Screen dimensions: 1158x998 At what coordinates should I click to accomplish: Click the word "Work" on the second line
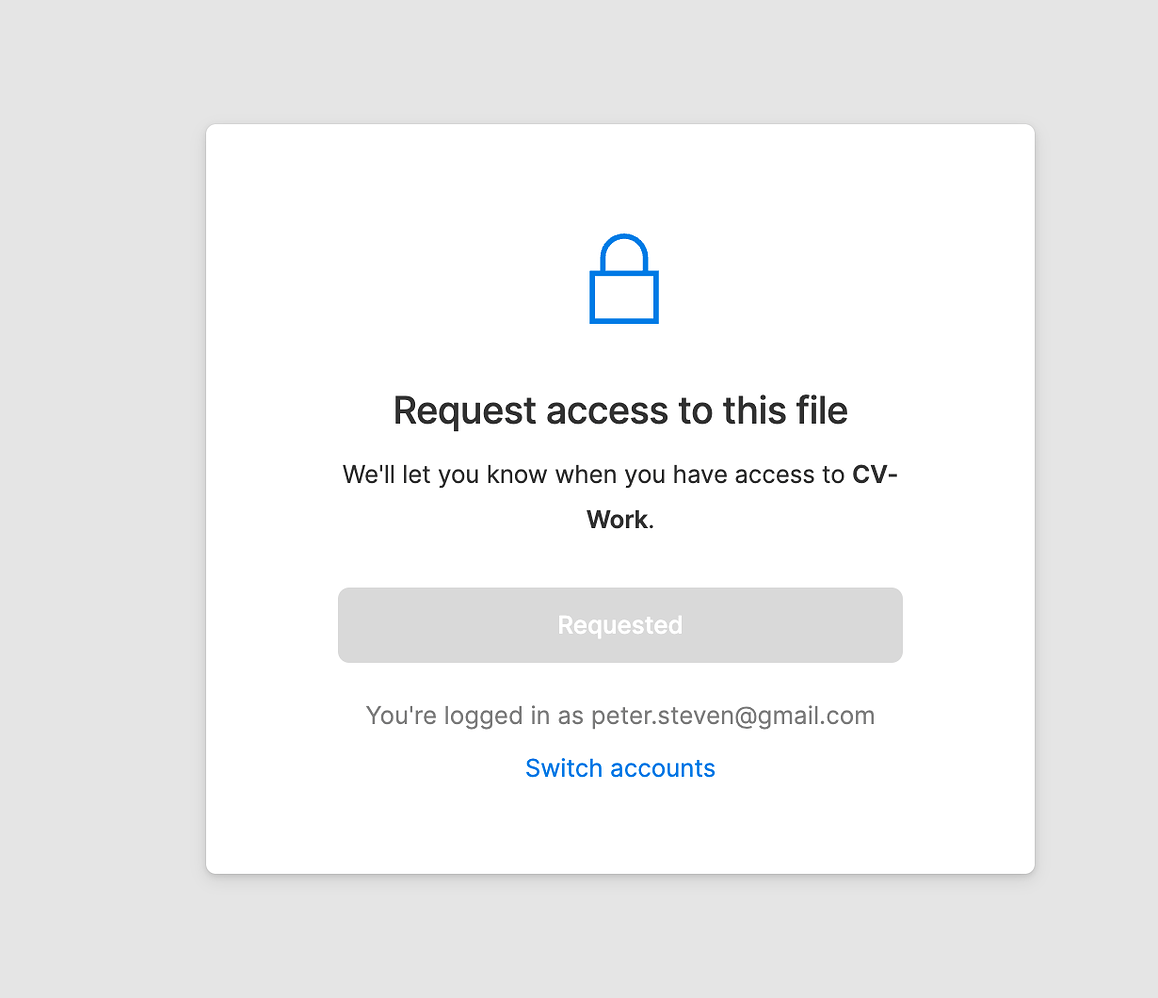(617, 520)
